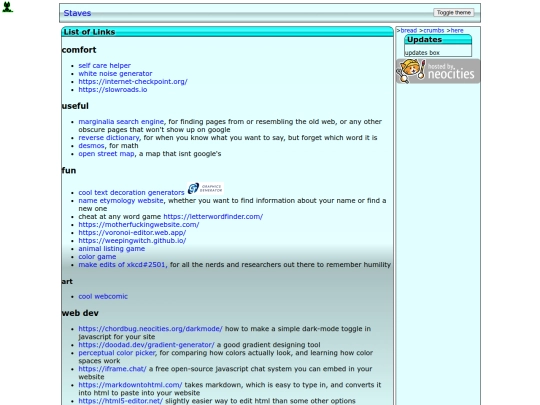Click the 'hosted by neocities' text
Image resolution: width=540 pixels, height=405 pixels.
[x=451, y=71]
